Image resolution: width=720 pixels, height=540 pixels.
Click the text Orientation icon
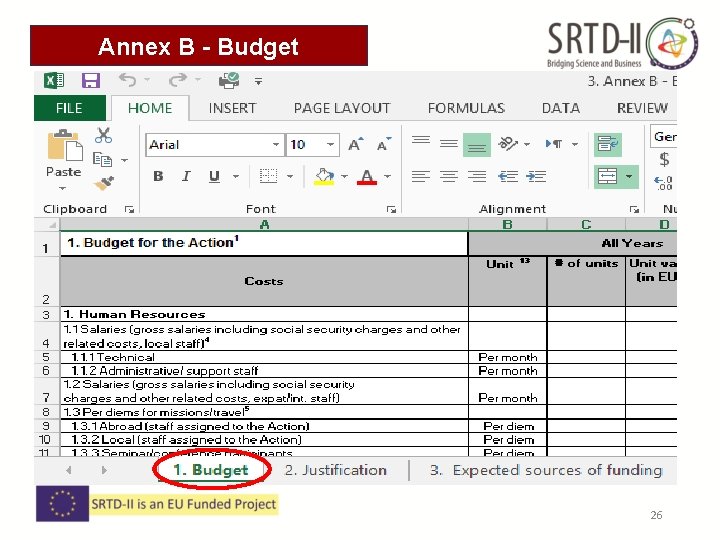click(508, 144)
